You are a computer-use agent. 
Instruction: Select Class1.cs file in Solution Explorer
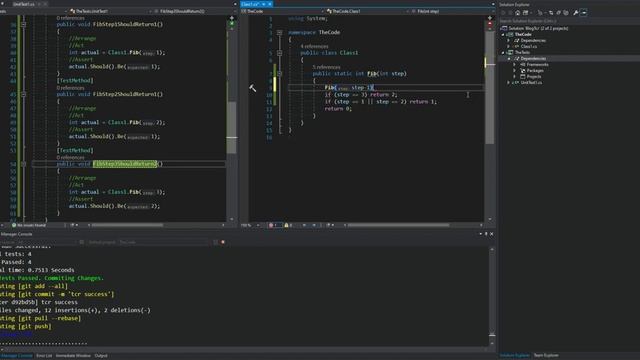tap(529, 47)
